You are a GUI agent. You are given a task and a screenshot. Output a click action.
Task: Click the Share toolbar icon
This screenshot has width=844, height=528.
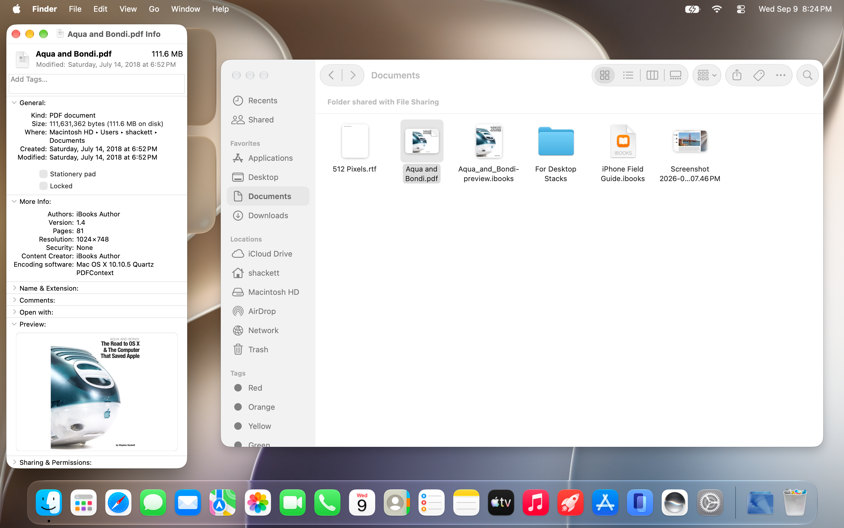tap(737, 75)
